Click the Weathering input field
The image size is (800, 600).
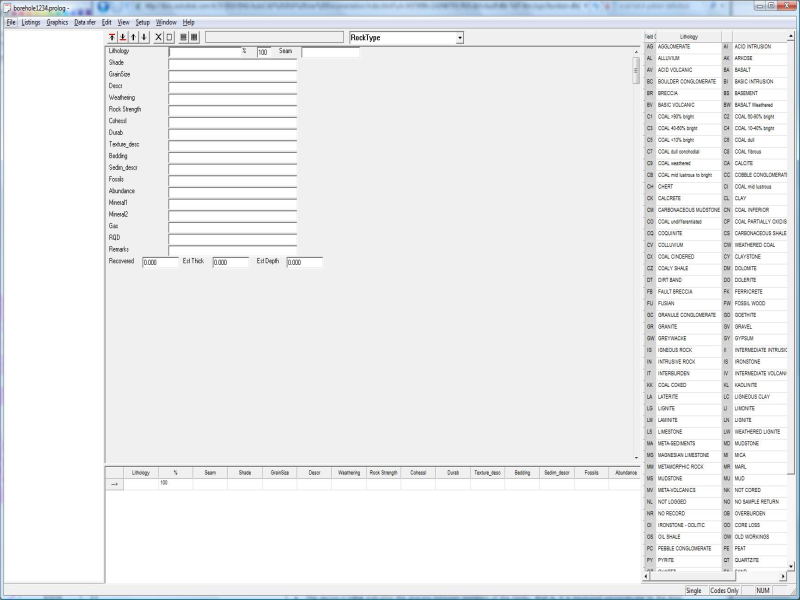pos(232,98)
